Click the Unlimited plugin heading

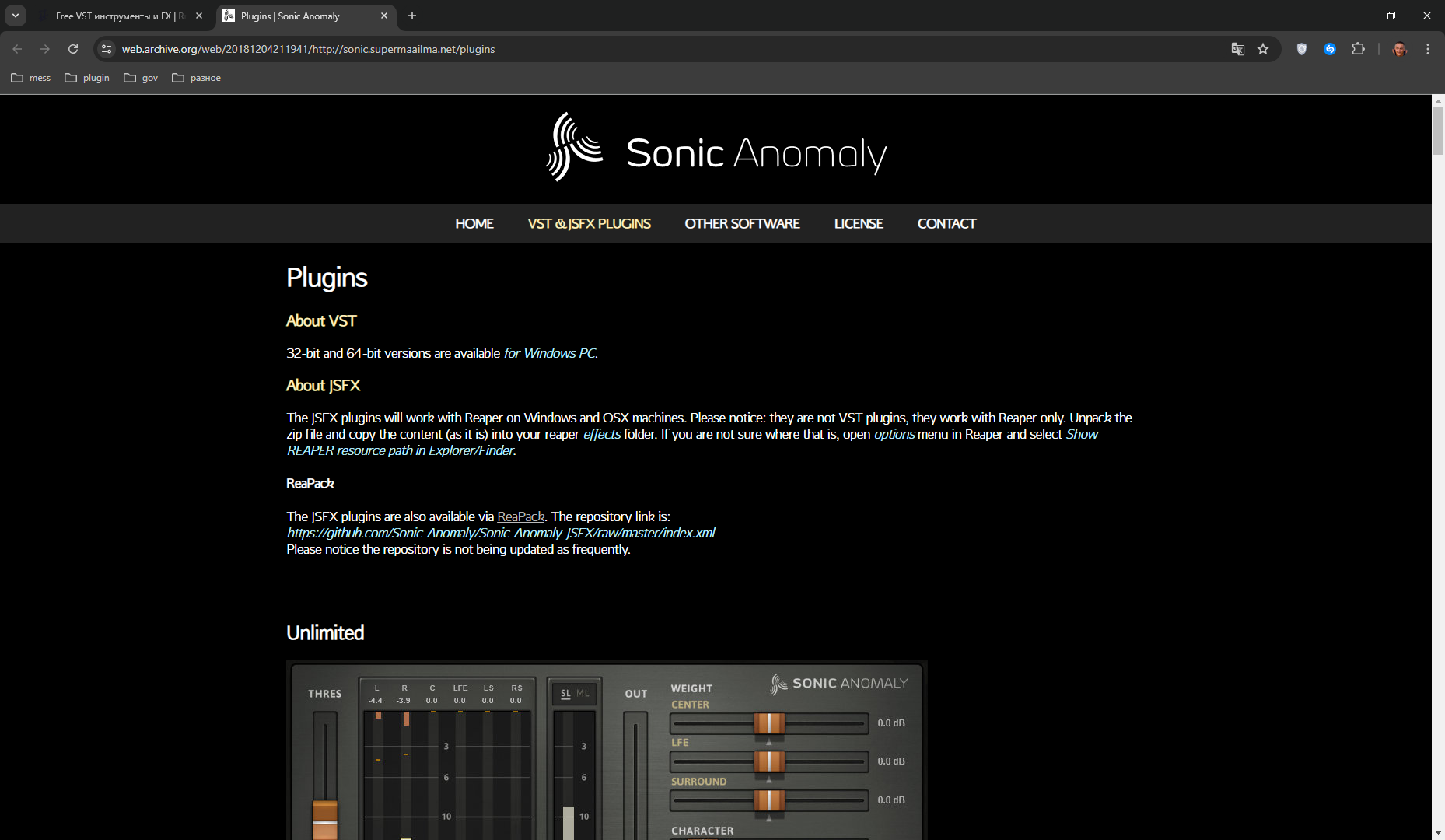click(x=325, y=633)
